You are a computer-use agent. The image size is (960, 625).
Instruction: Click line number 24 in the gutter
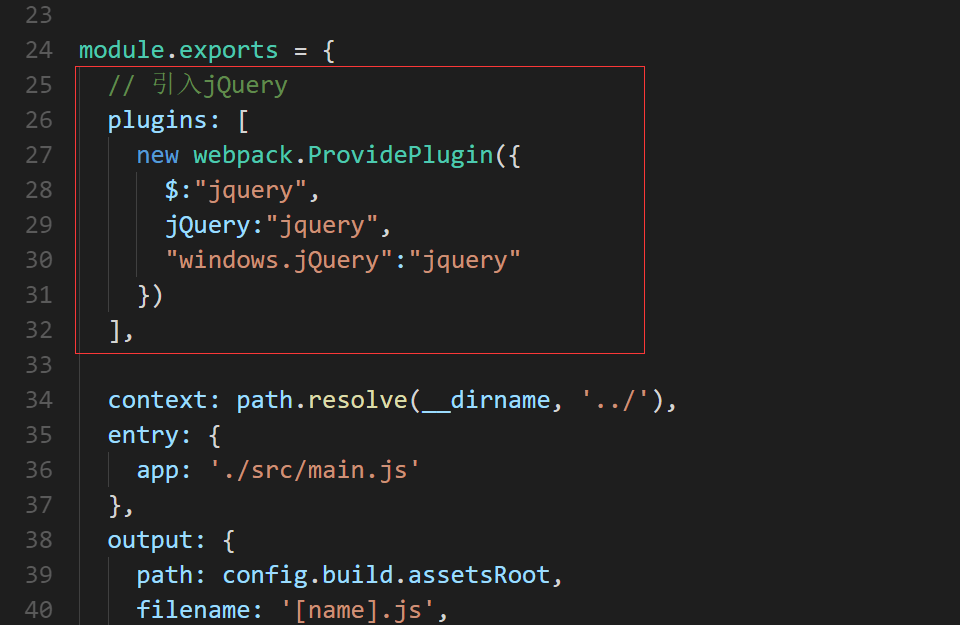39,50
